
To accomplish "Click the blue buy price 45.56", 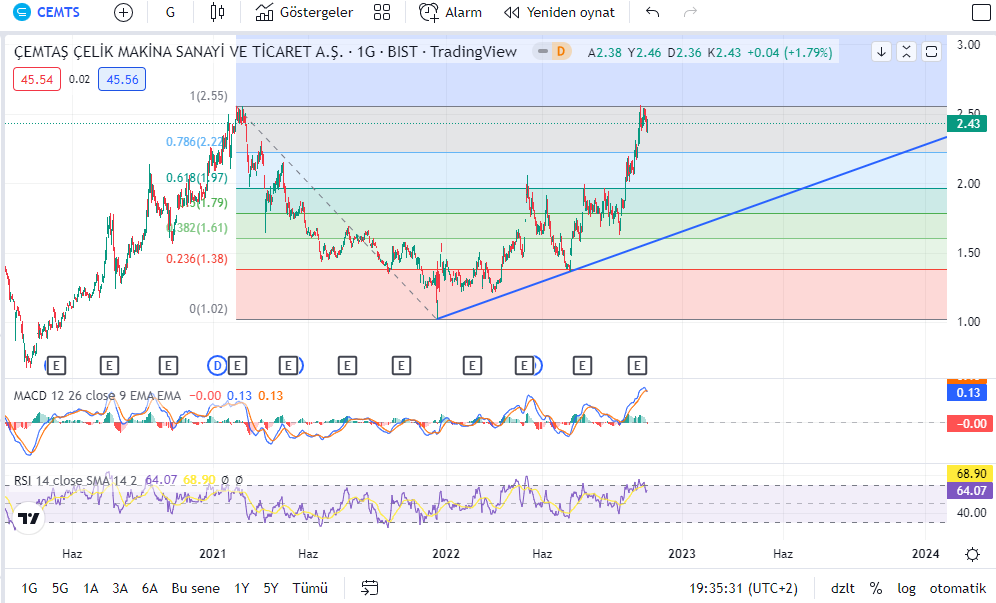I will click(122, 79).
